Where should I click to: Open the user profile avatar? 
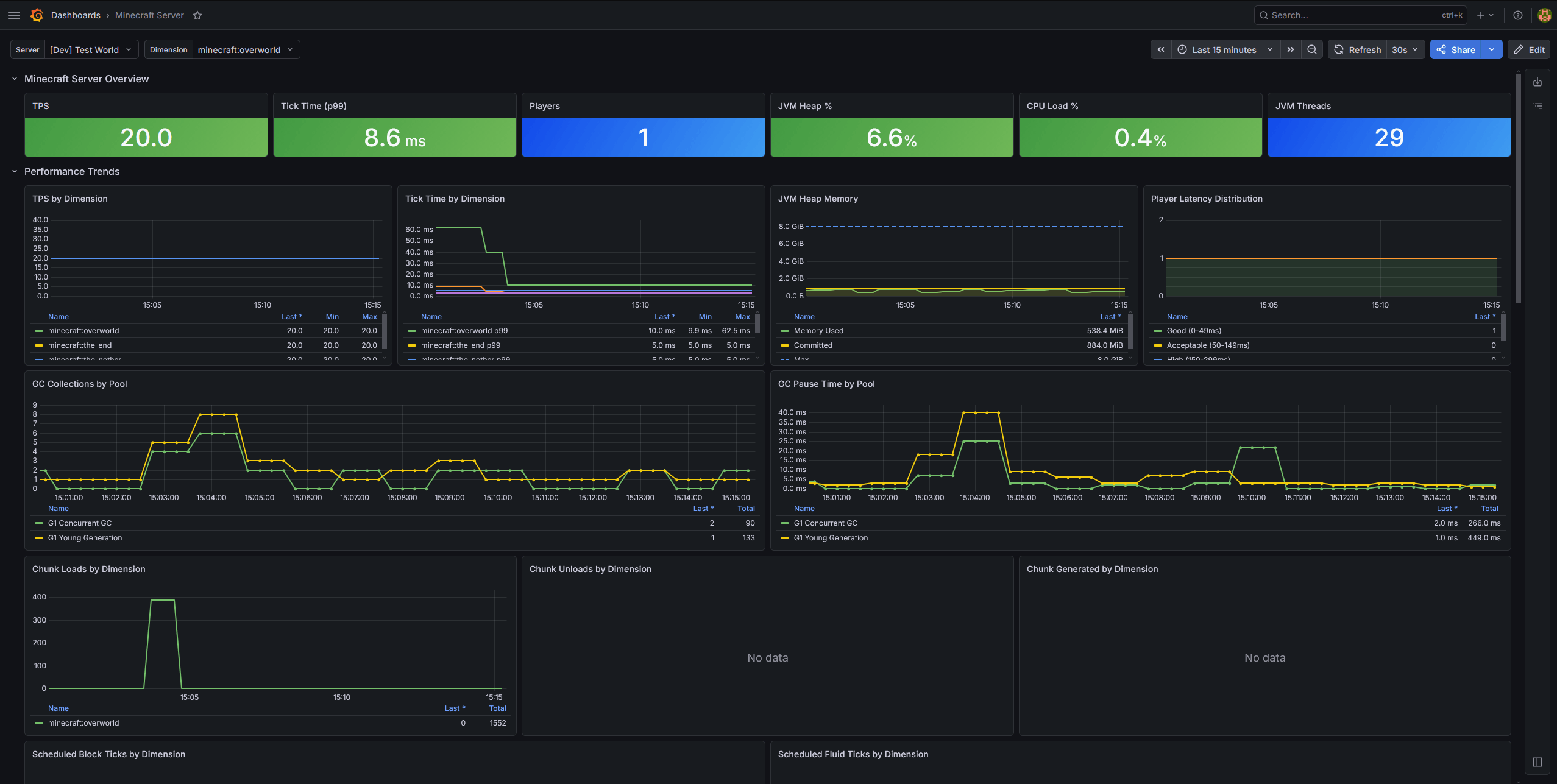pos(1544,15)
